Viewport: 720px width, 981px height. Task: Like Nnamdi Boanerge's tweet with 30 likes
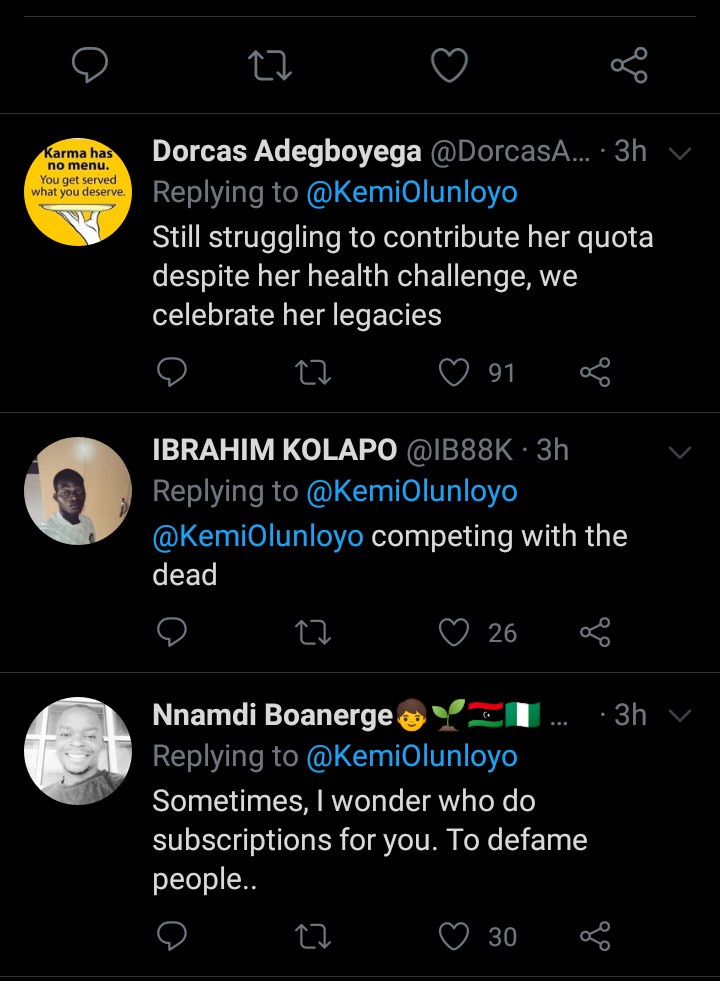(455, 936)
